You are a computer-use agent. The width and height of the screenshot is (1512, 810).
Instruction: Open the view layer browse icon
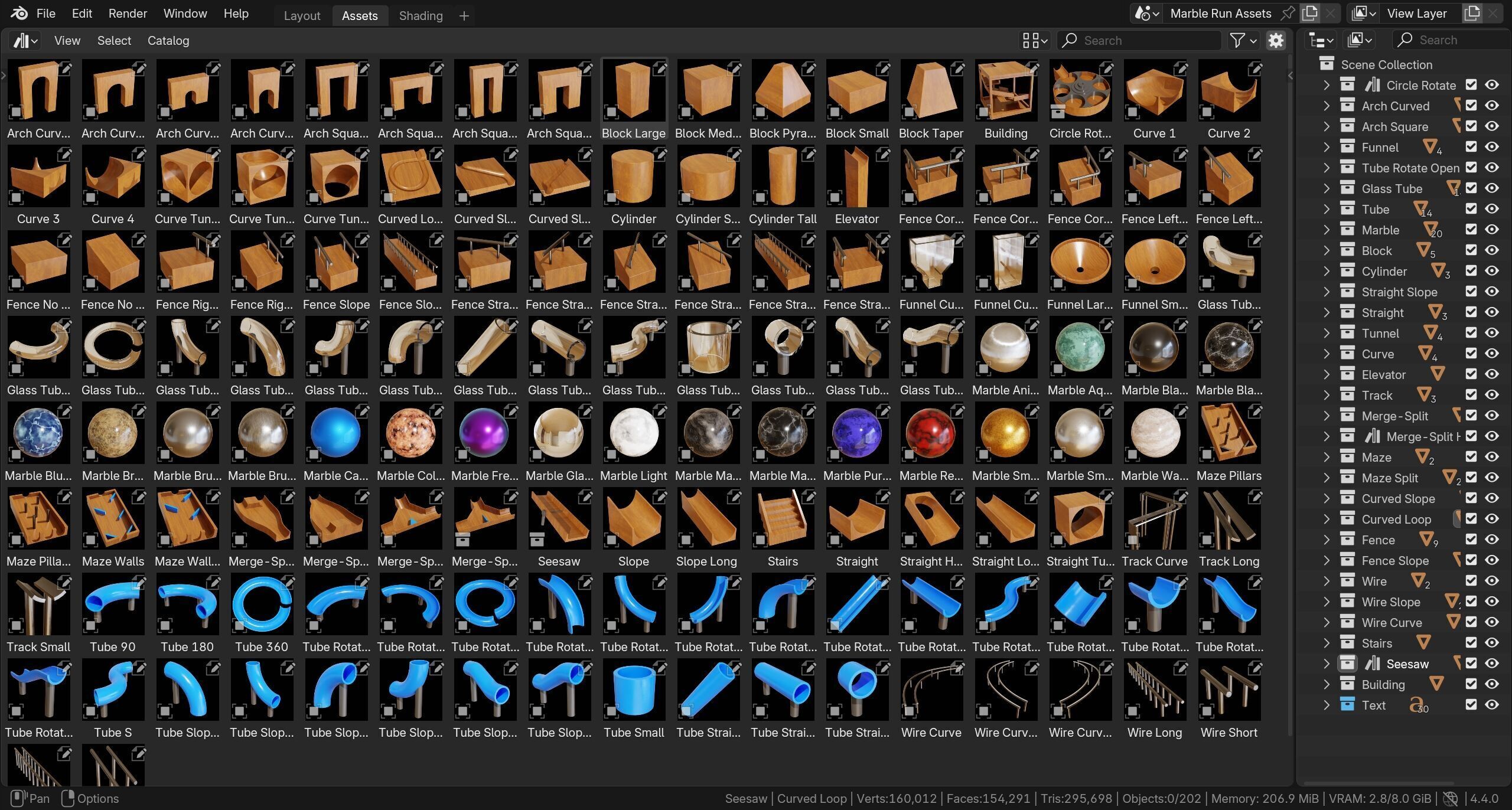coord(1364,13)
